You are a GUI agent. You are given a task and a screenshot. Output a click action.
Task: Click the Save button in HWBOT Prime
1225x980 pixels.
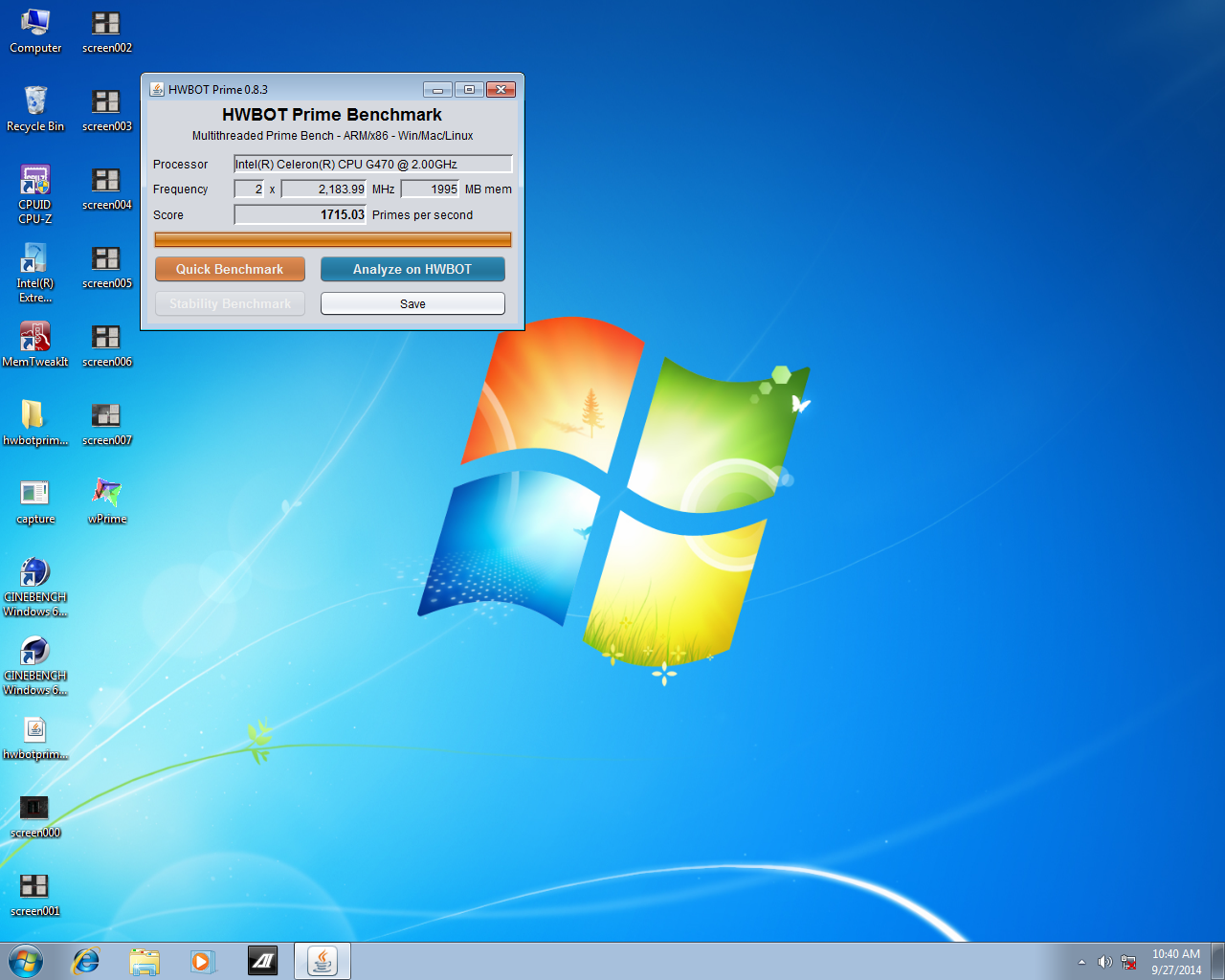(412, 303)
